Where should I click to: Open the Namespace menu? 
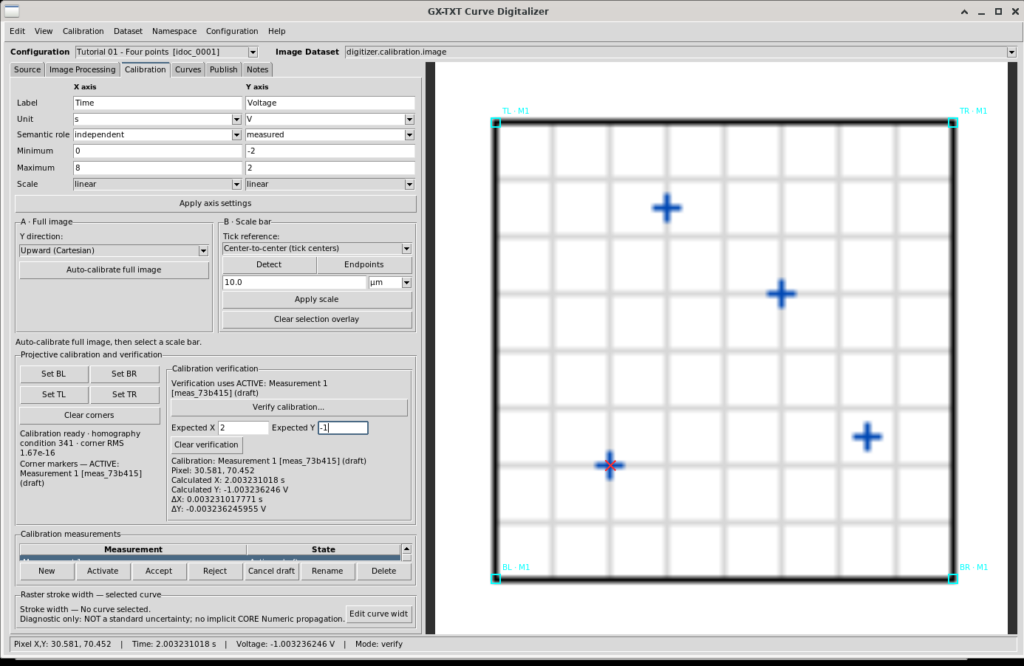point(174,31)
